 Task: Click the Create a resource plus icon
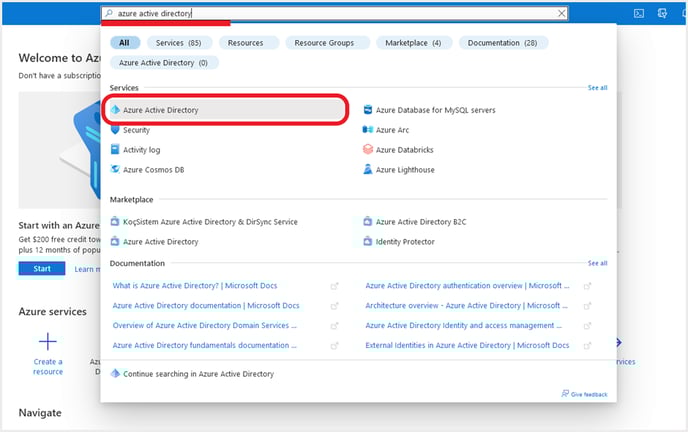coord(48,341)
